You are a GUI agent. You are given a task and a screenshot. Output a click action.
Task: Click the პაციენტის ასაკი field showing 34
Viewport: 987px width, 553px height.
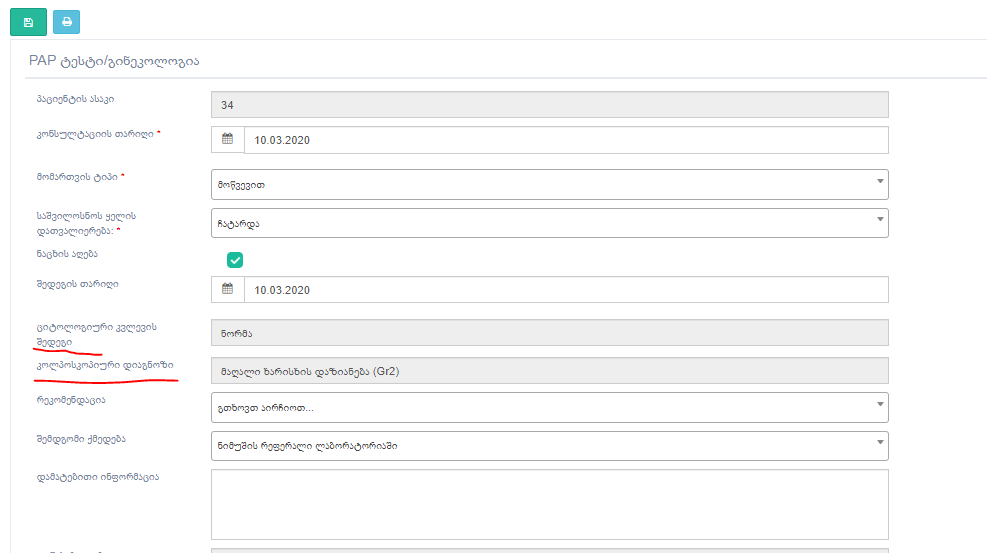pos(549,105)
